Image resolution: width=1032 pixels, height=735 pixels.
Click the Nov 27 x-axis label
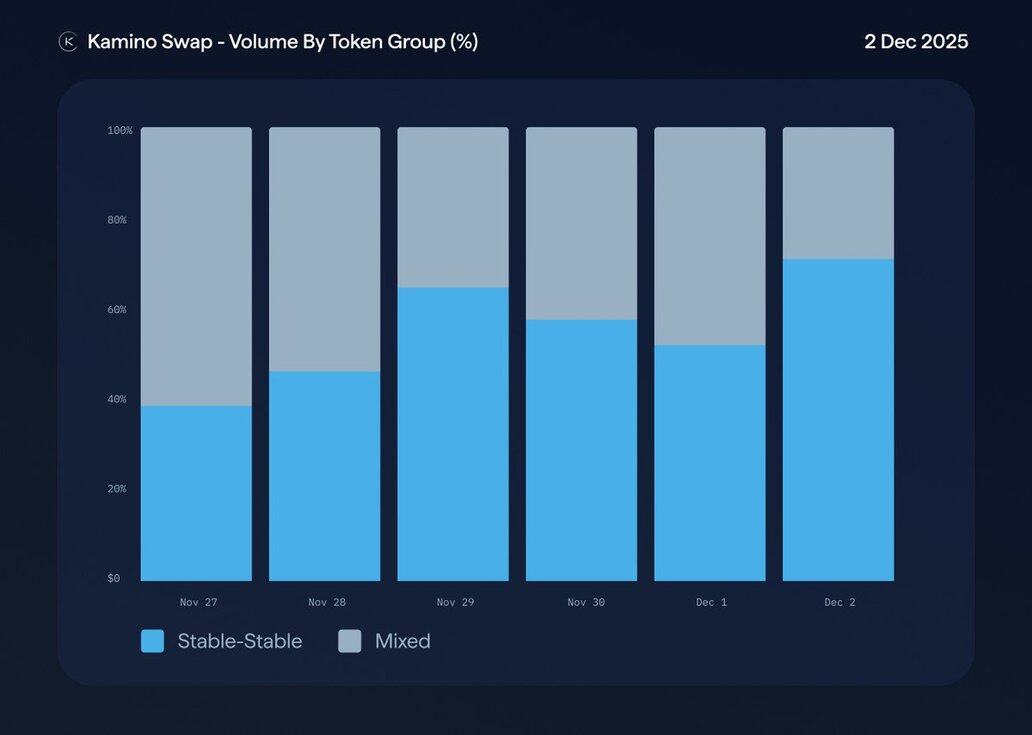tap(198, 602)
